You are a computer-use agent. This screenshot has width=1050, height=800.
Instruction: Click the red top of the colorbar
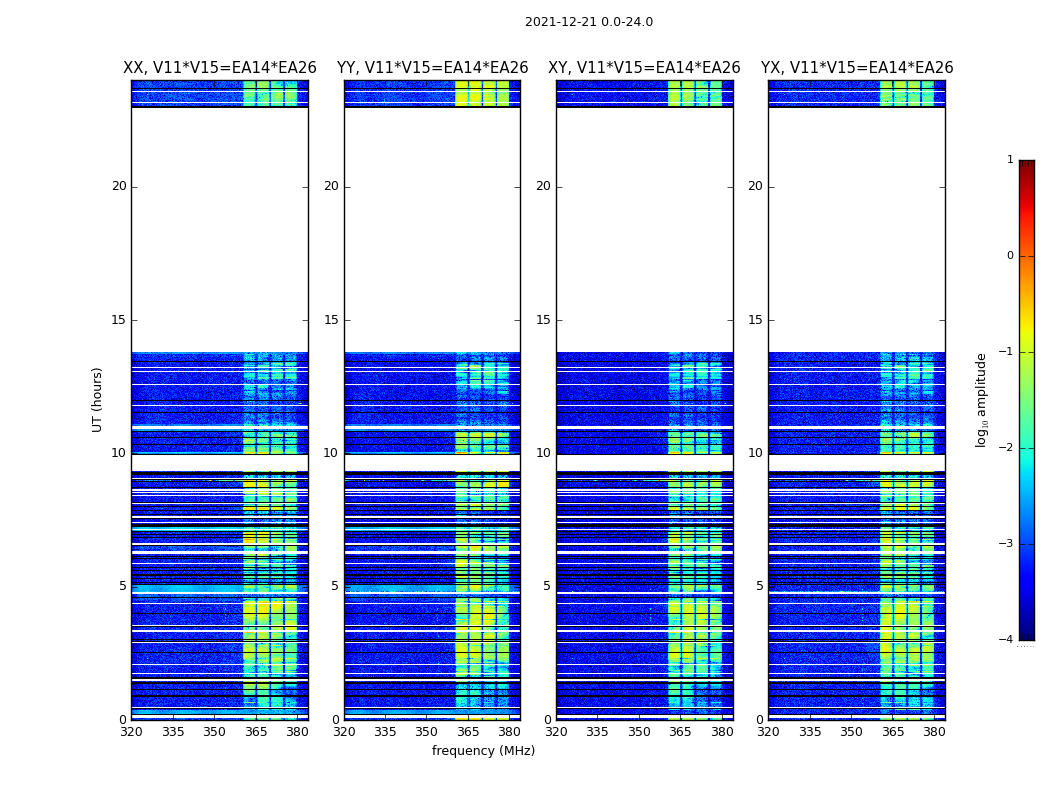click(x=1027, y=169)
